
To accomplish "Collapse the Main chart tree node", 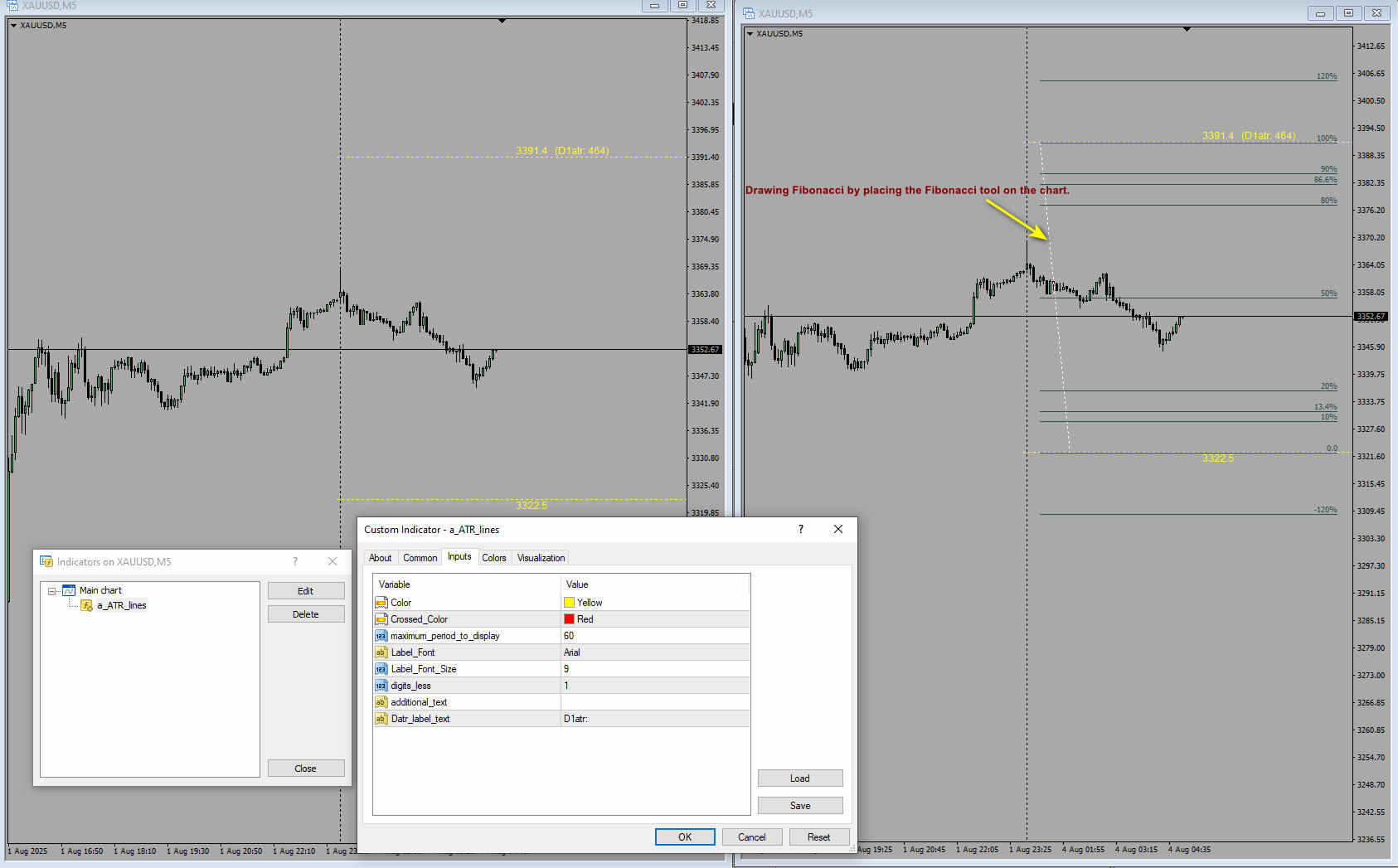I will [x=51, y=591].
